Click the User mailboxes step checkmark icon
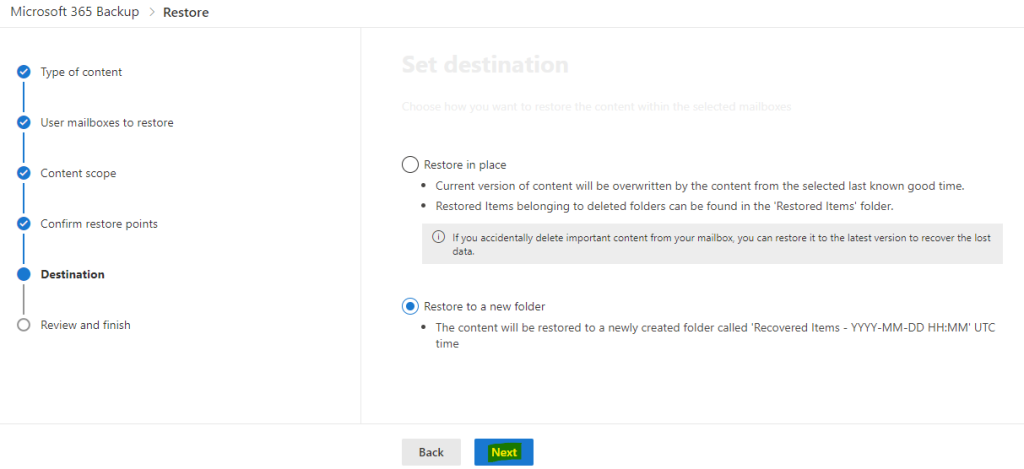Viewport: 1024px width, 469px height. click(24, 122)
